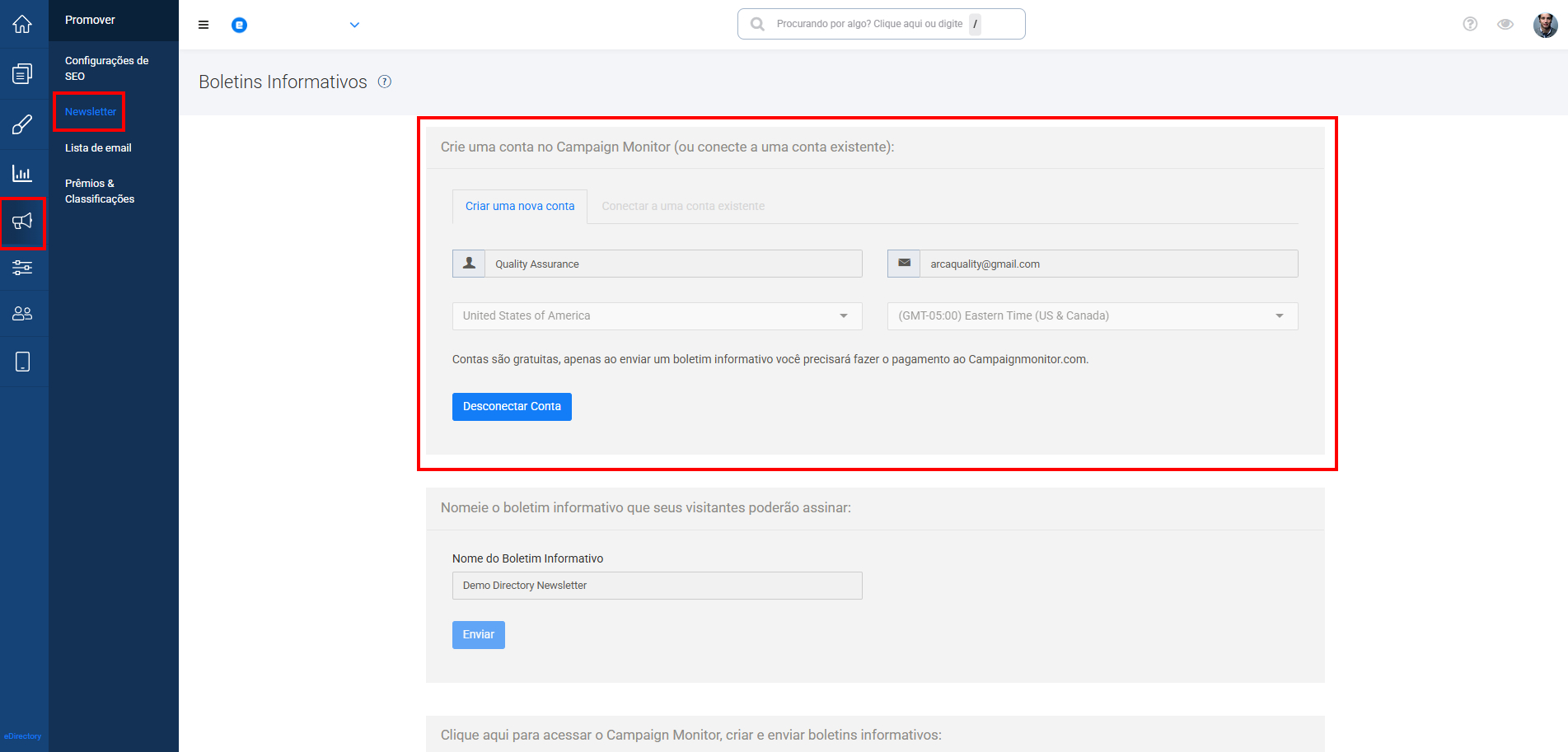Click help icon next to Boletins Informativos

385,82
